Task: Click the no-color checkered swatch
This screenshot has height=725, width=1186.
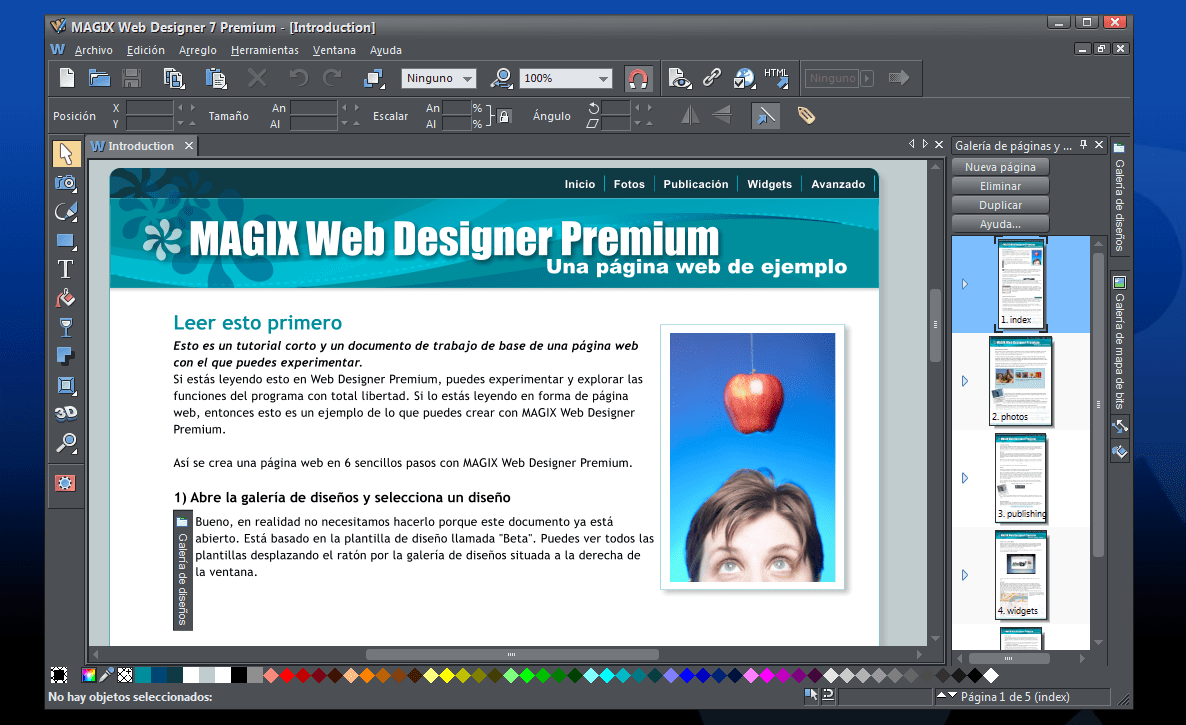Action: tap(125, 675)
